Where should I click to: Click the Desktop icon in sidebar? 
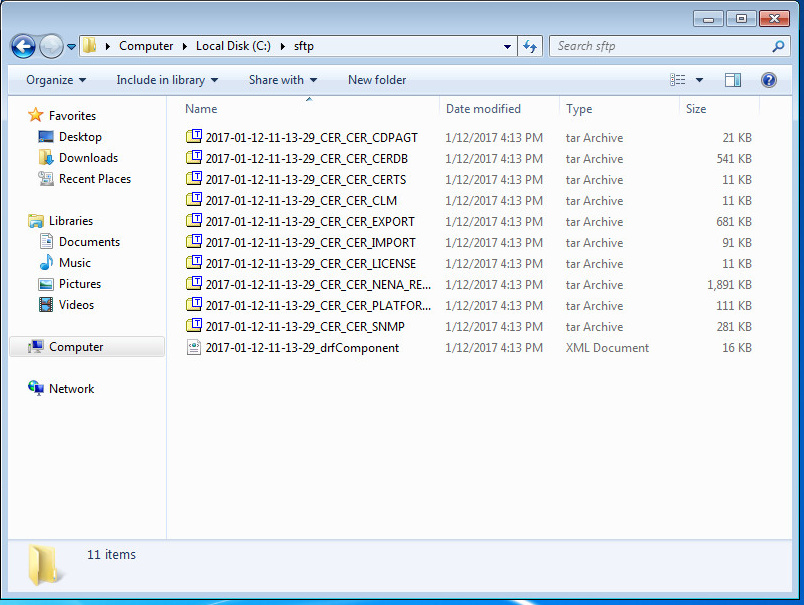(46, 136)
